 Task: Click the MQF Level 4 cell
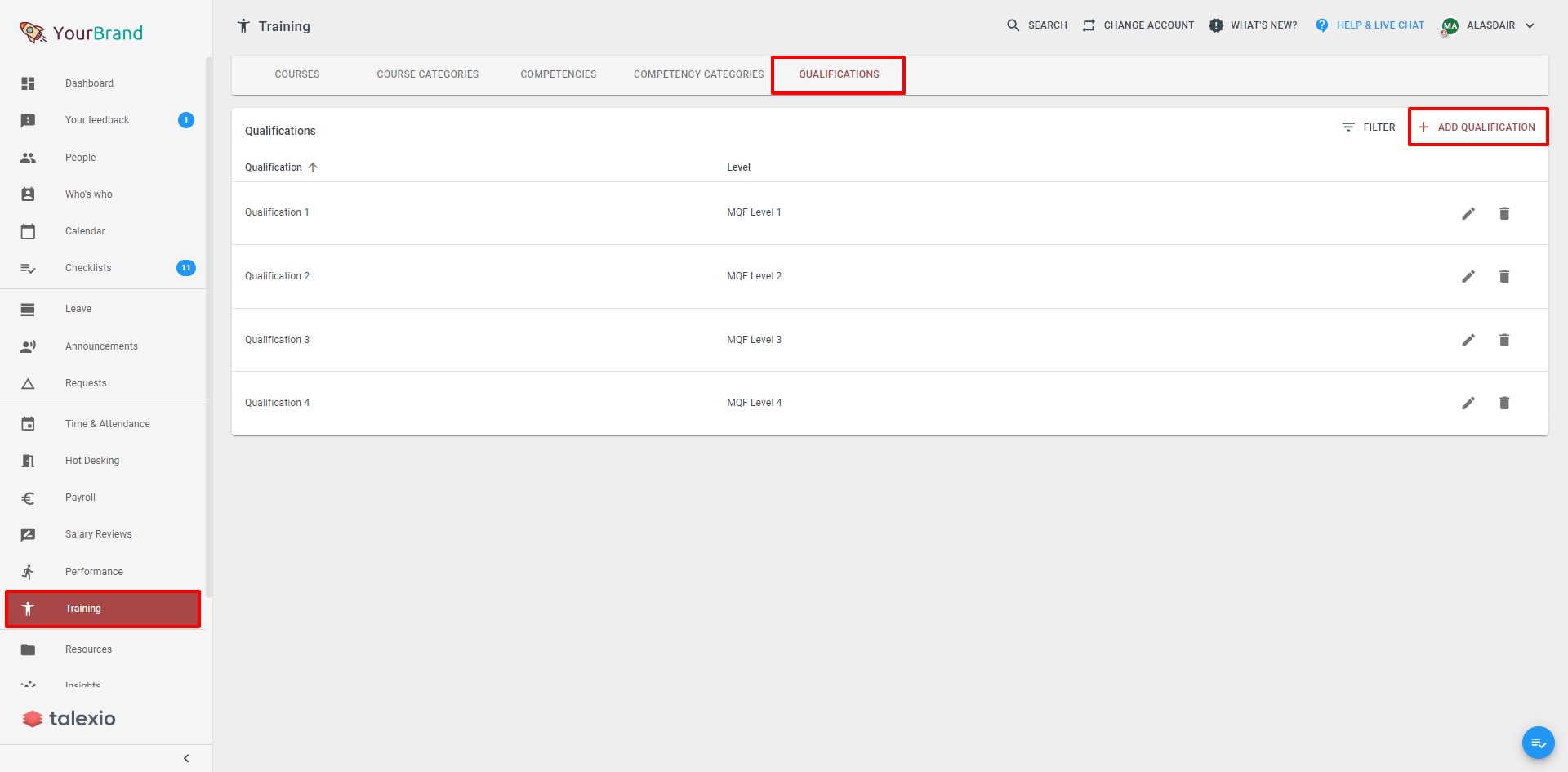point(754,403)
